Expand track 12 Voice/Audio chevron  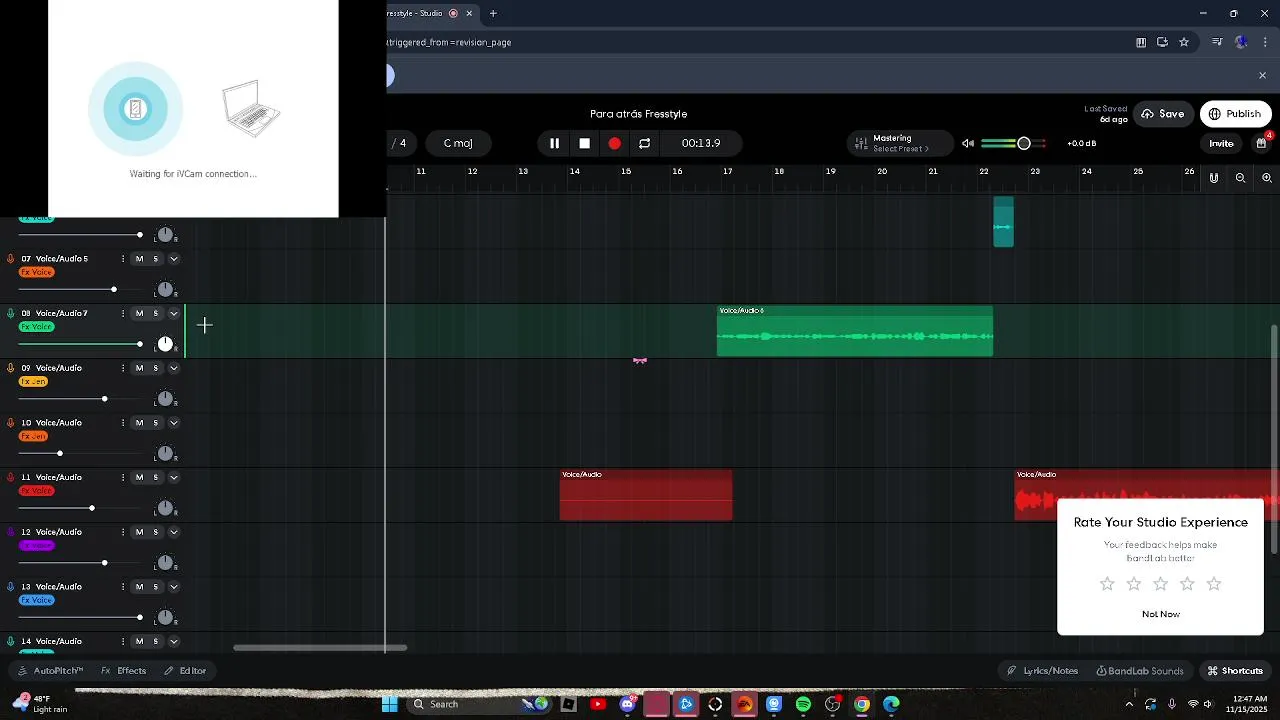click(173, 532)
